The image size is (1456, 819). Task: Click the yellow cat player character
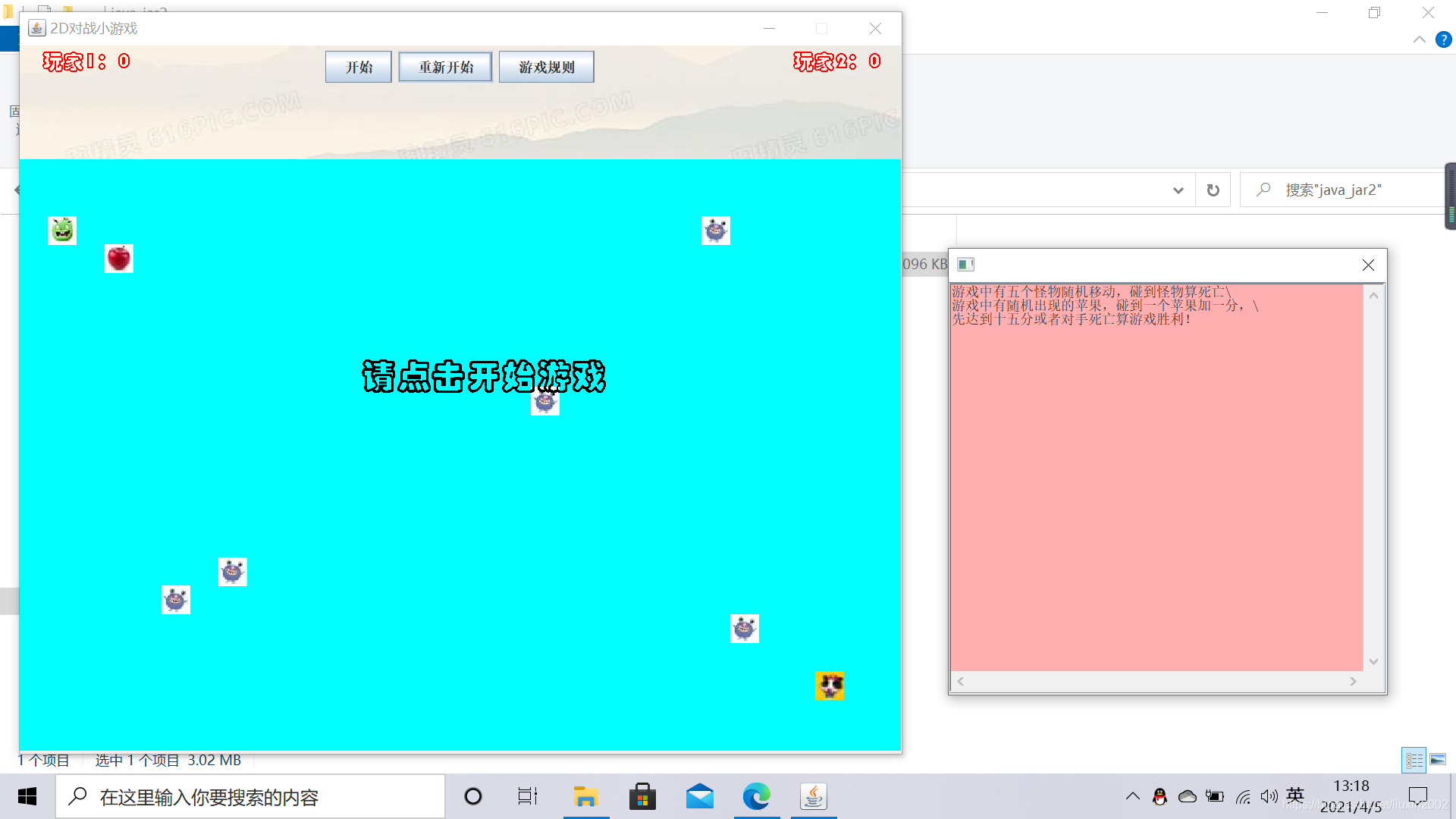pos(830,686)
